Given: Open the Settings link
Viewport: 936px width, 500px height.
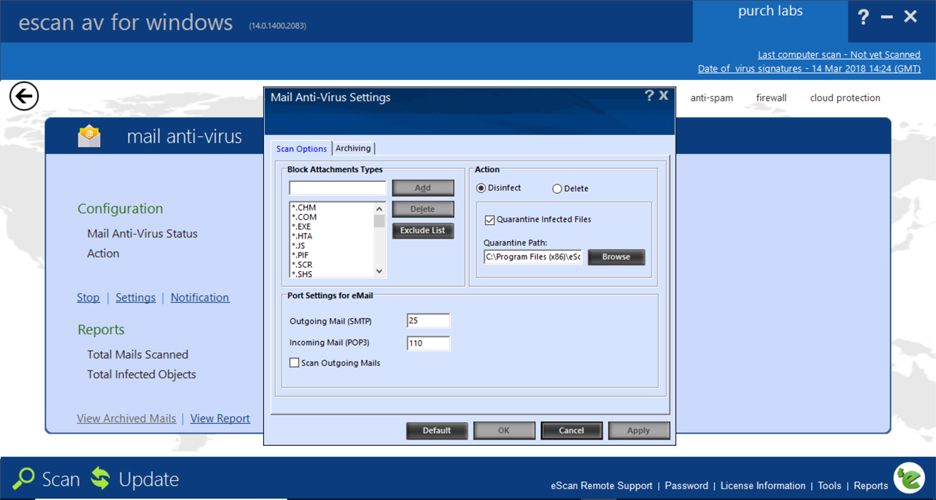Looking at the screenshot, I should (x=136, y=298).
